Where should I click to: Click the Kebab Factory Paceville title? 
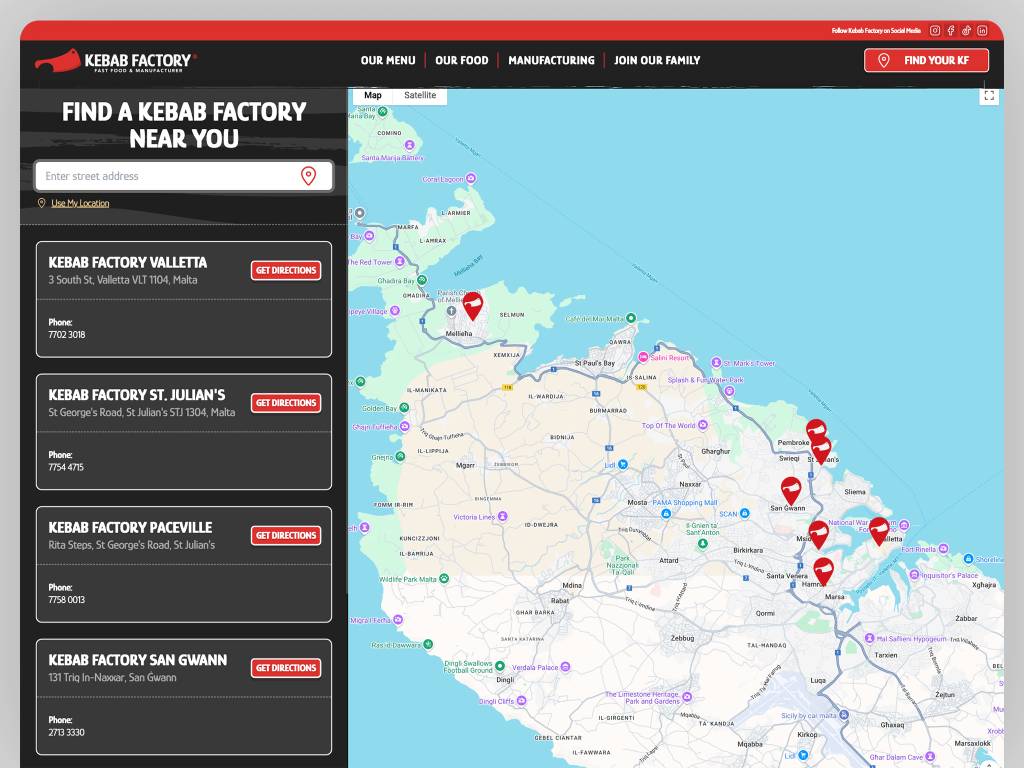130,528
